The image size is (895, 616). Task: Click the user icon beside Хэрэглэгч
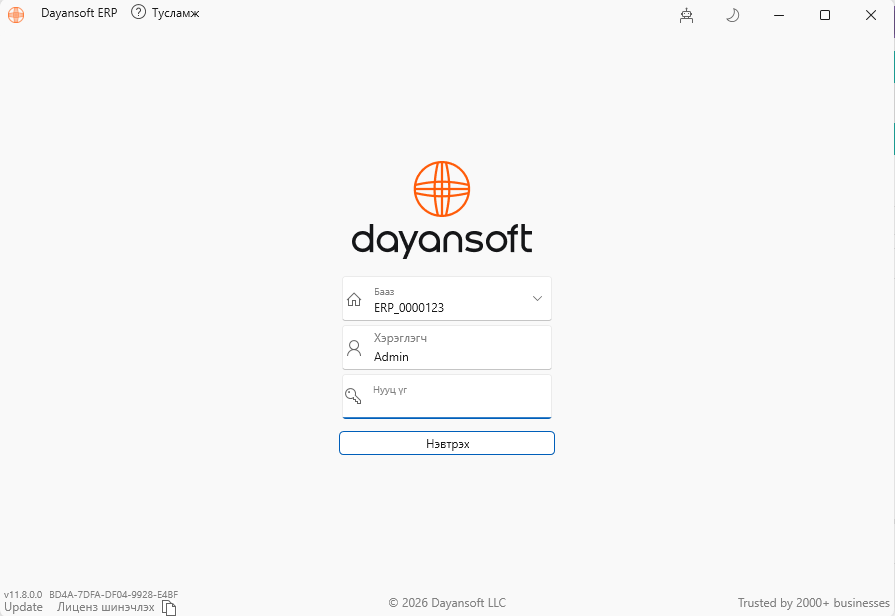point(354,348)
